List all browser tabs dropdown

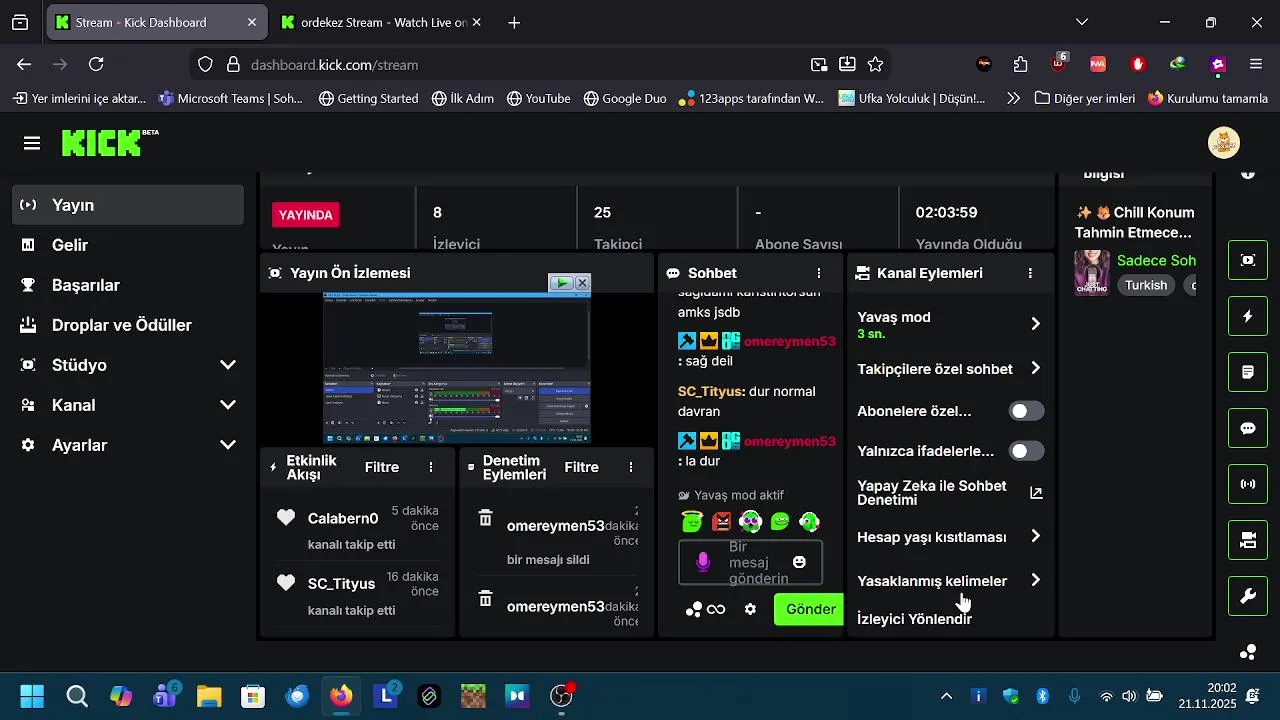point(1082,22)
